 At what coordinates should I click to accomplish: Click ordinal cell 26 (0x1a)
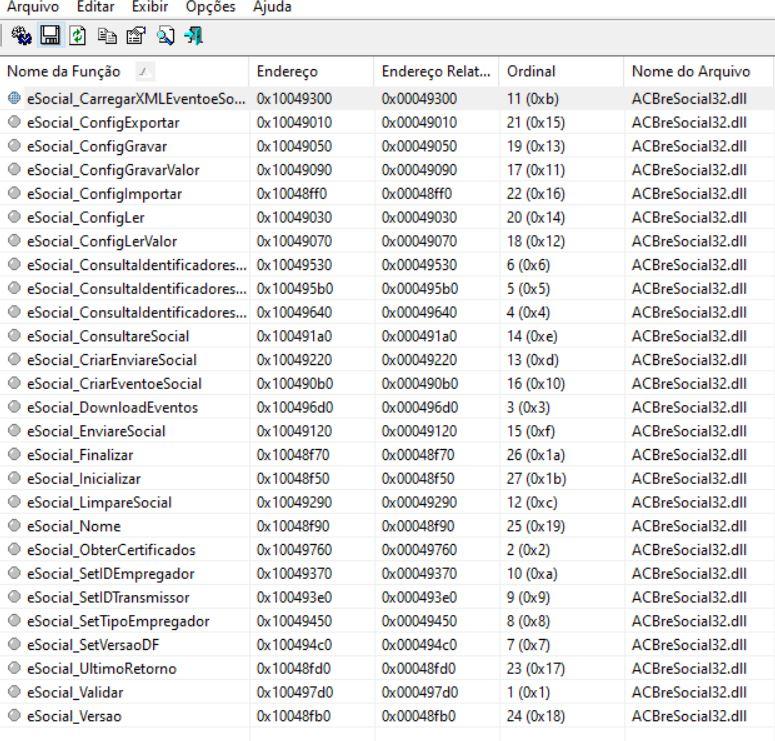(536, 455)
